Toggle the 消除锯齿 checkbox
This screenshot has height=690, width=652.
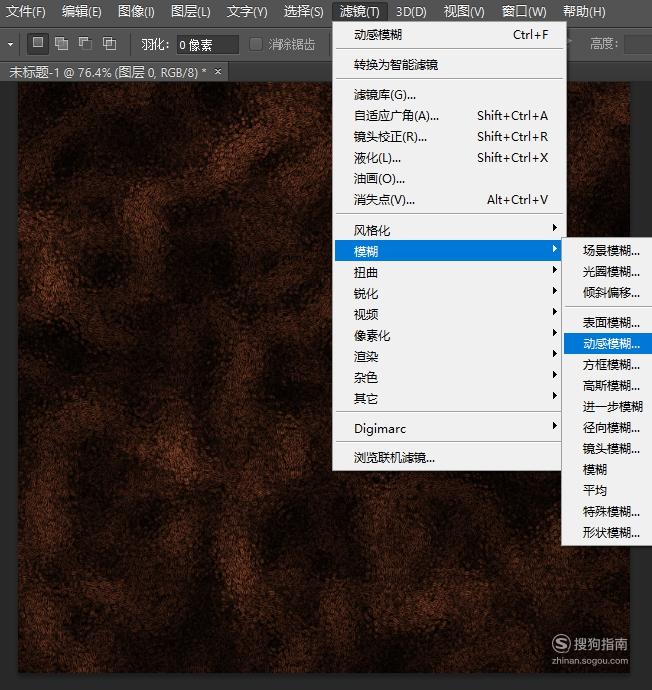256,44
